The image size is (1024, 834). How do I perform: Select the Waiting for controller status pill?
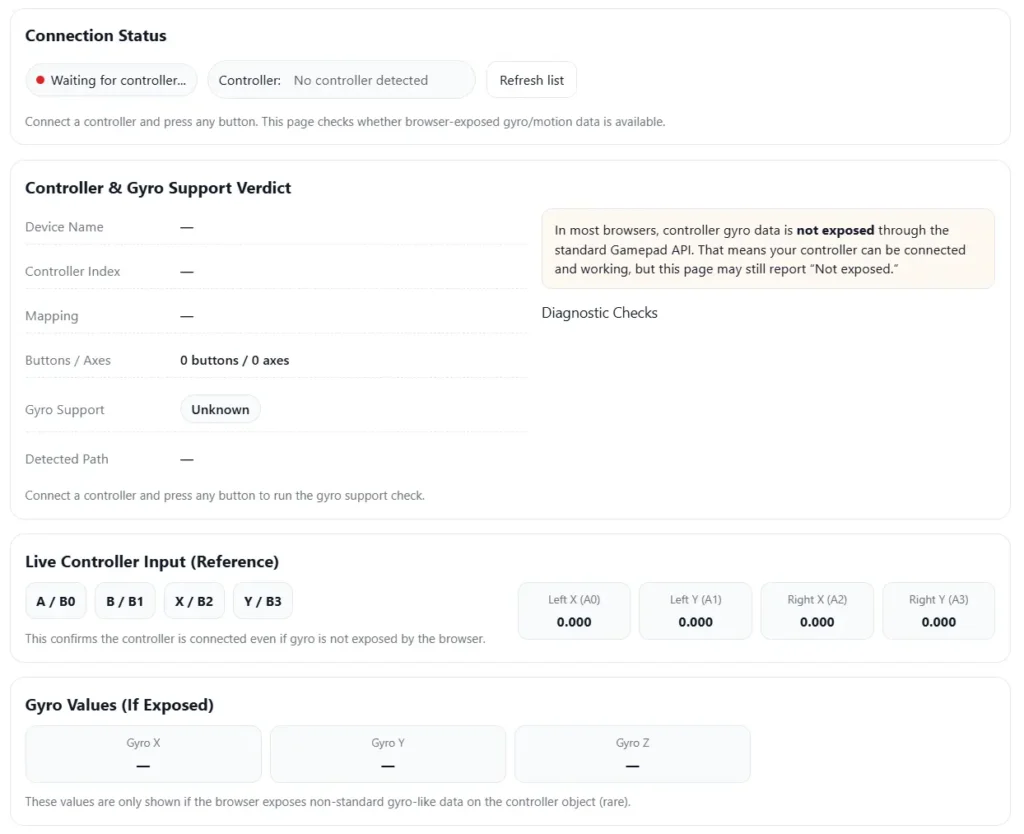coord(112,80)
